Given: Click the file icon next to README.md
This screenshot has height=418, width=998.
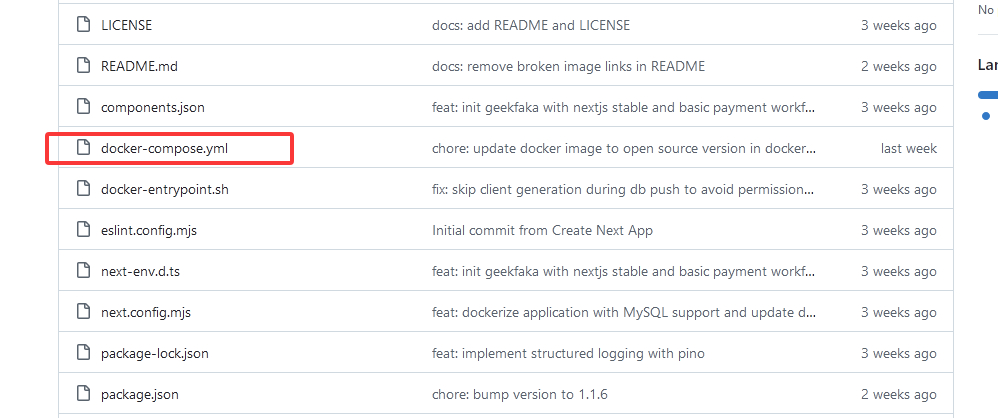Looking at the screenshot, I should click(x=83, y=66).
